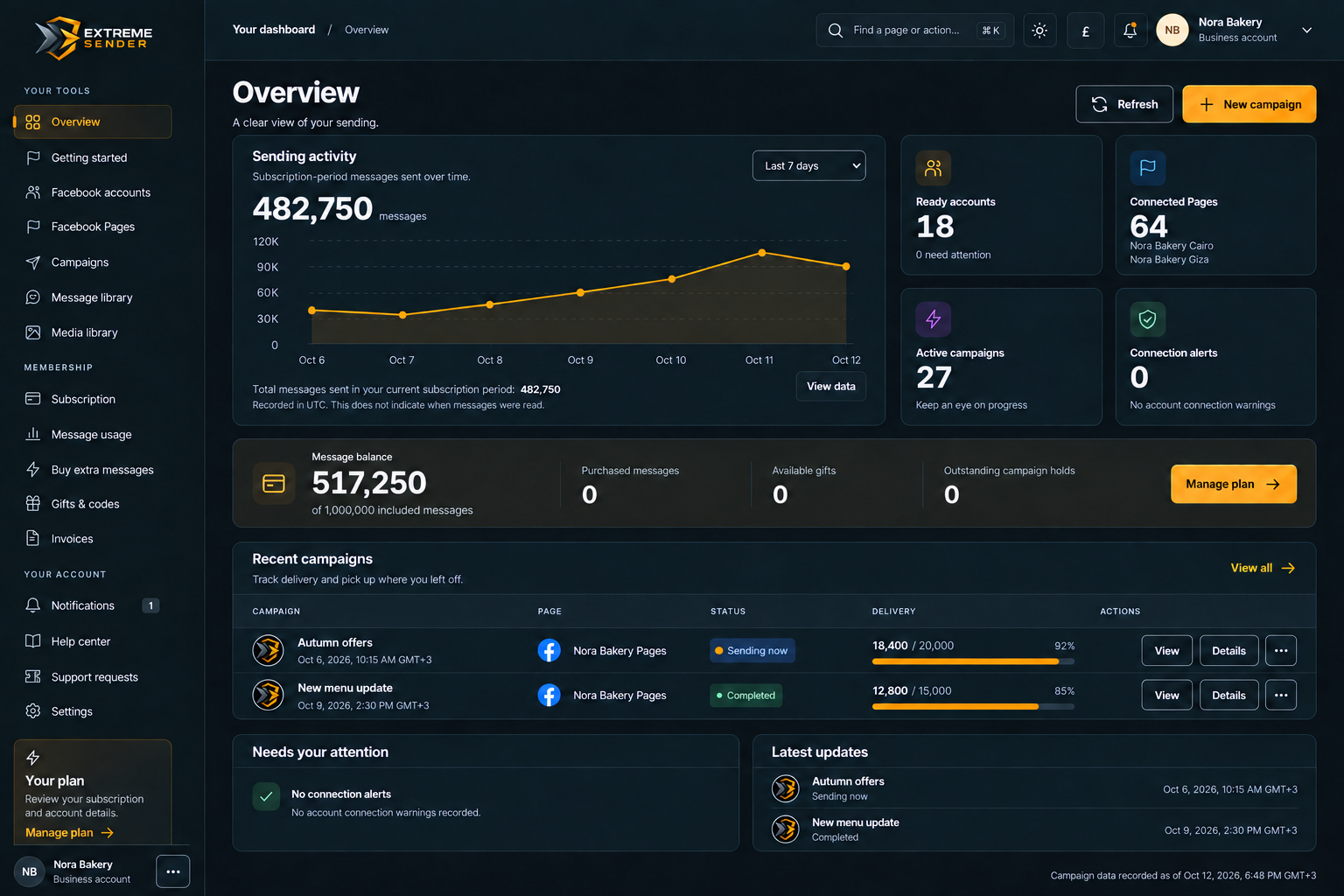
Task: Click the Completed status badge
Action: coord(746,696)
